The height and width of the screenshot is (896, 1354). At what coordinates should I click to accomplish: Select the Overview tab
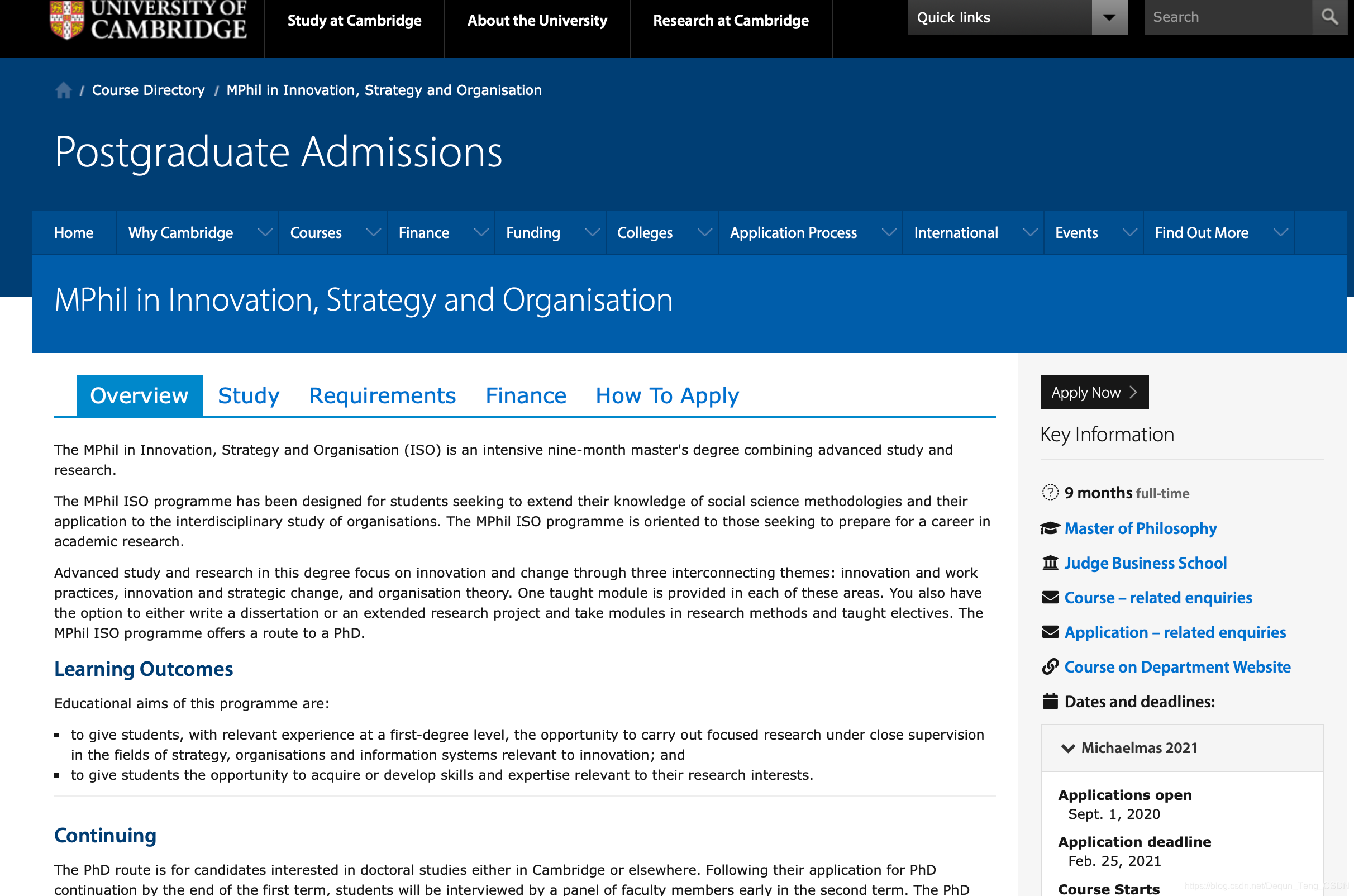click(x=140, y=395)
